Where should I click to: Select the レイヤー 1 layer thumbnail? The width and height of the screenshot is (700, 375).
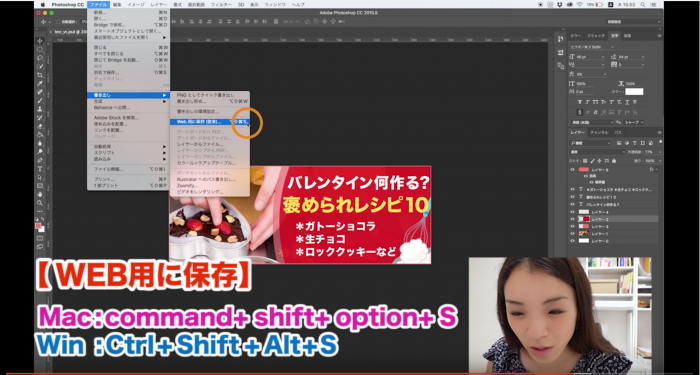point(584,233)
